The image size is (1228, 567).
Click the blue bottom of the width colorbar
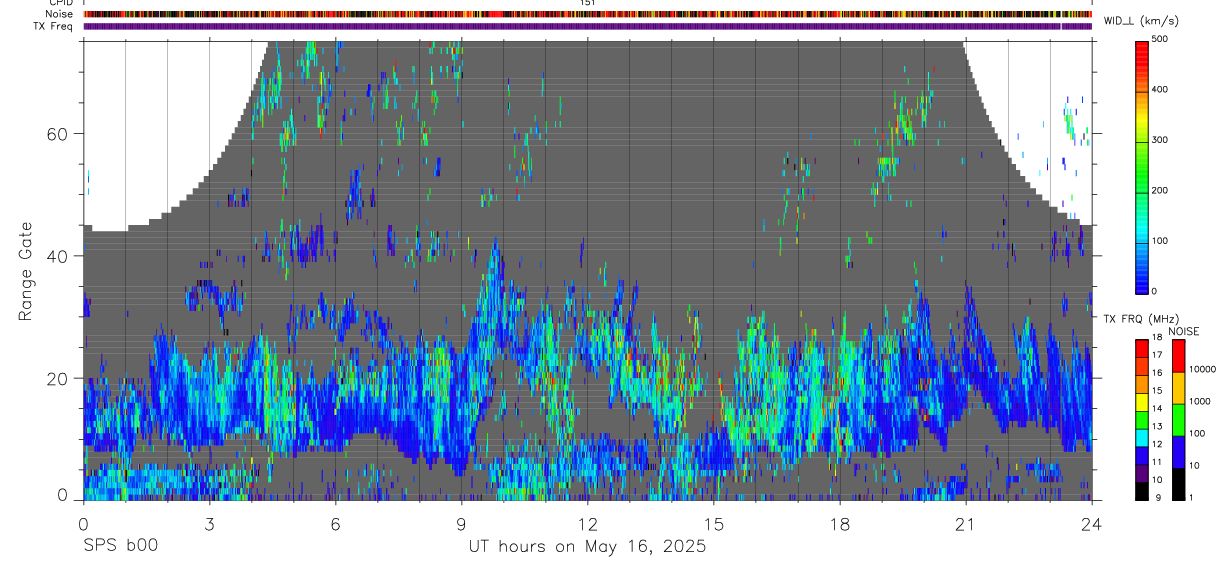(x=1142, y=280)
